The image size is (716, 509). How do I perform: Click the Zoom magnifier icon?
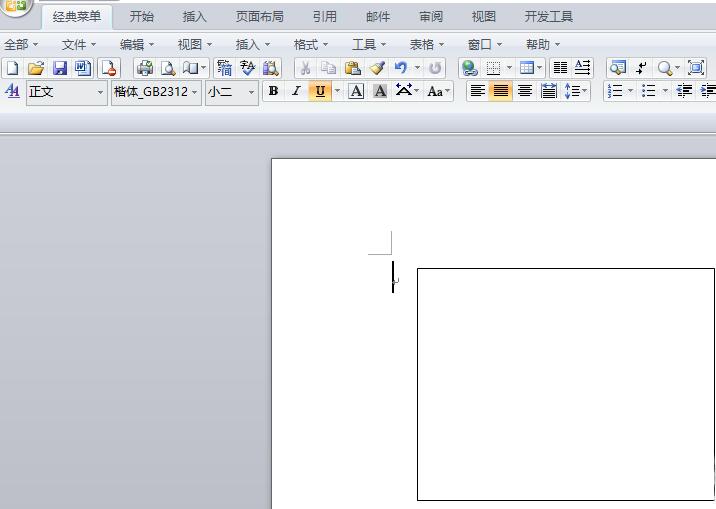[664, 68]
